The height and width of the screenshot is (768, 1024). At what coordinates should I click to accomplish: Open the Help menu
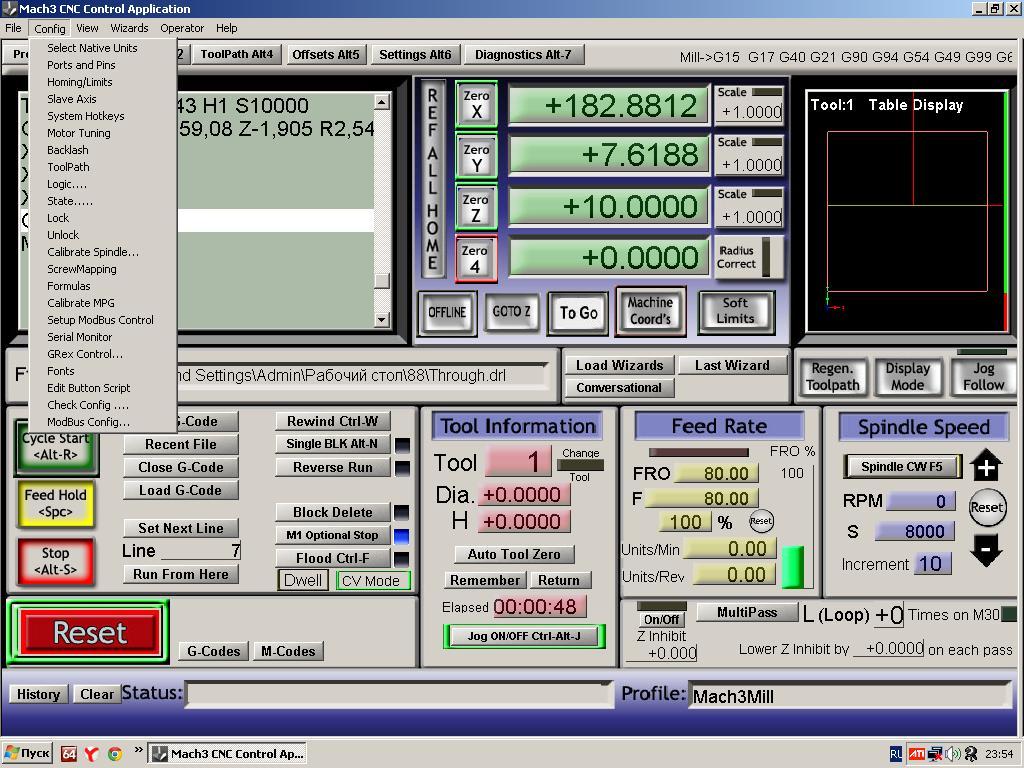pyautogui.click(x=227, y=28)
